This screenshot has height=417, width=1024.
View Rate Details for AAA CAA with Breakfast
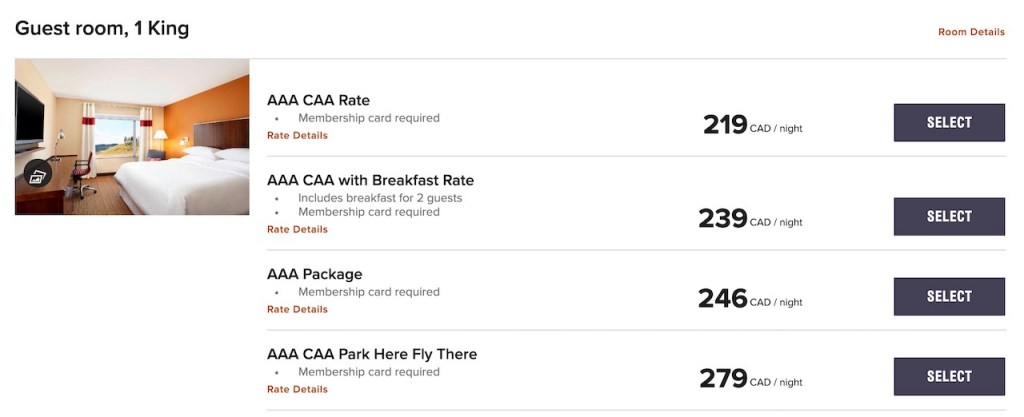(x=297, y=230)
